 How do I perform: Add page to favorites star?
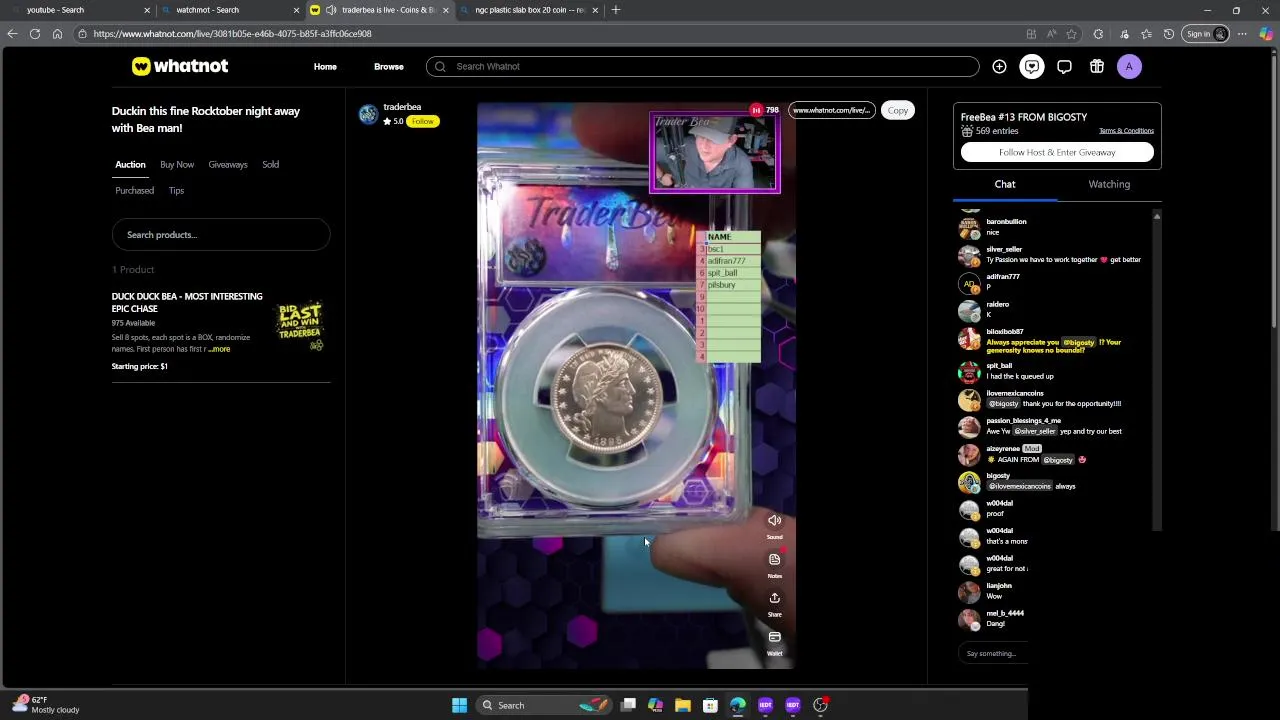point(1071,34)
